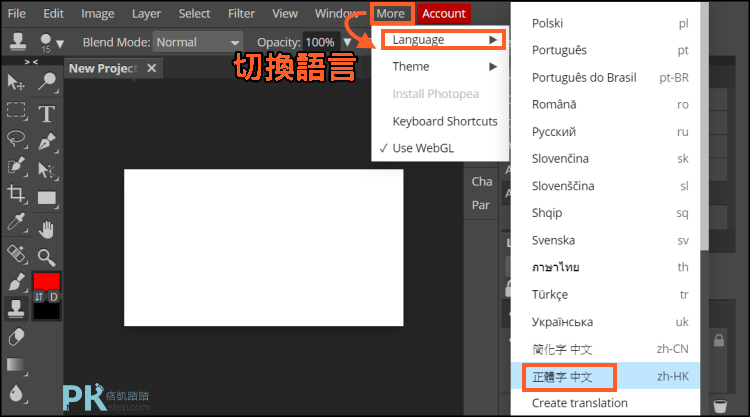The height and width of the screenshot is (417, 750).
Task: Open the Select menu
Action: click(194, 13)
